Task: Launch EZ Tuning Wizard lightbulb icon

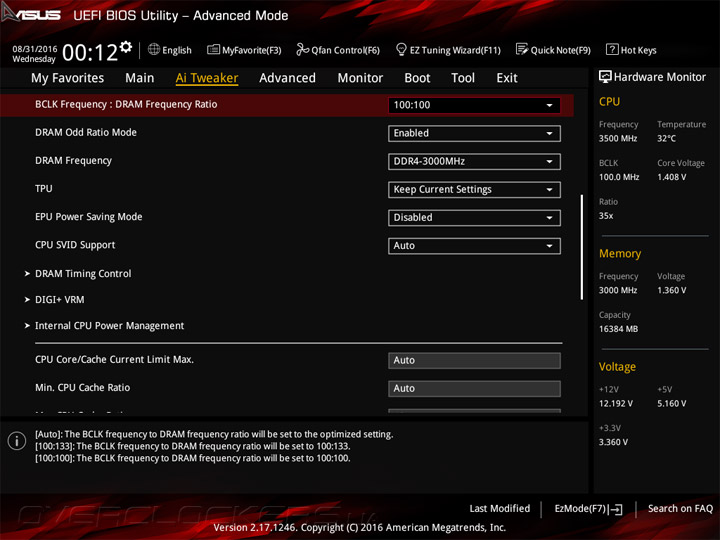Action: click(x=401, y=49)
